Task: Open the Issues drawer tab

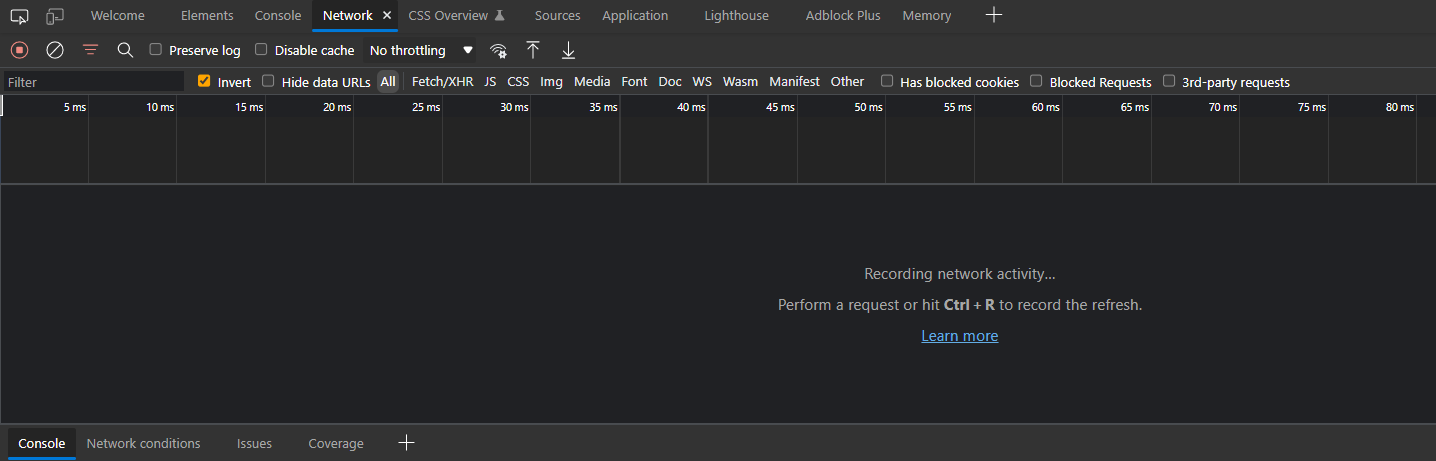Action: pyautogui.click(x=254, y=443)
